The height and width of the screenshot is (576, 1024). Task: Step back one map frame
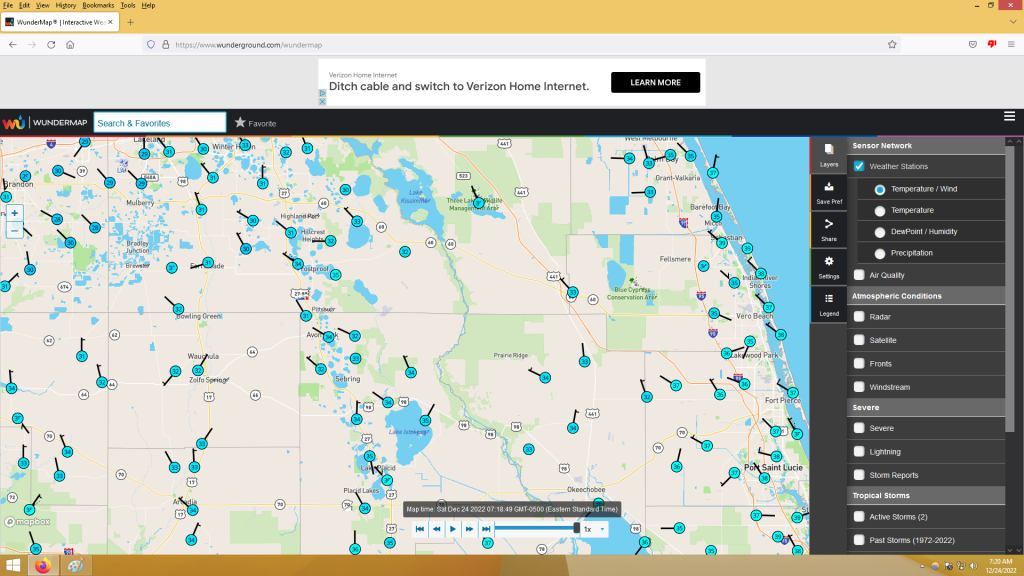436,529
